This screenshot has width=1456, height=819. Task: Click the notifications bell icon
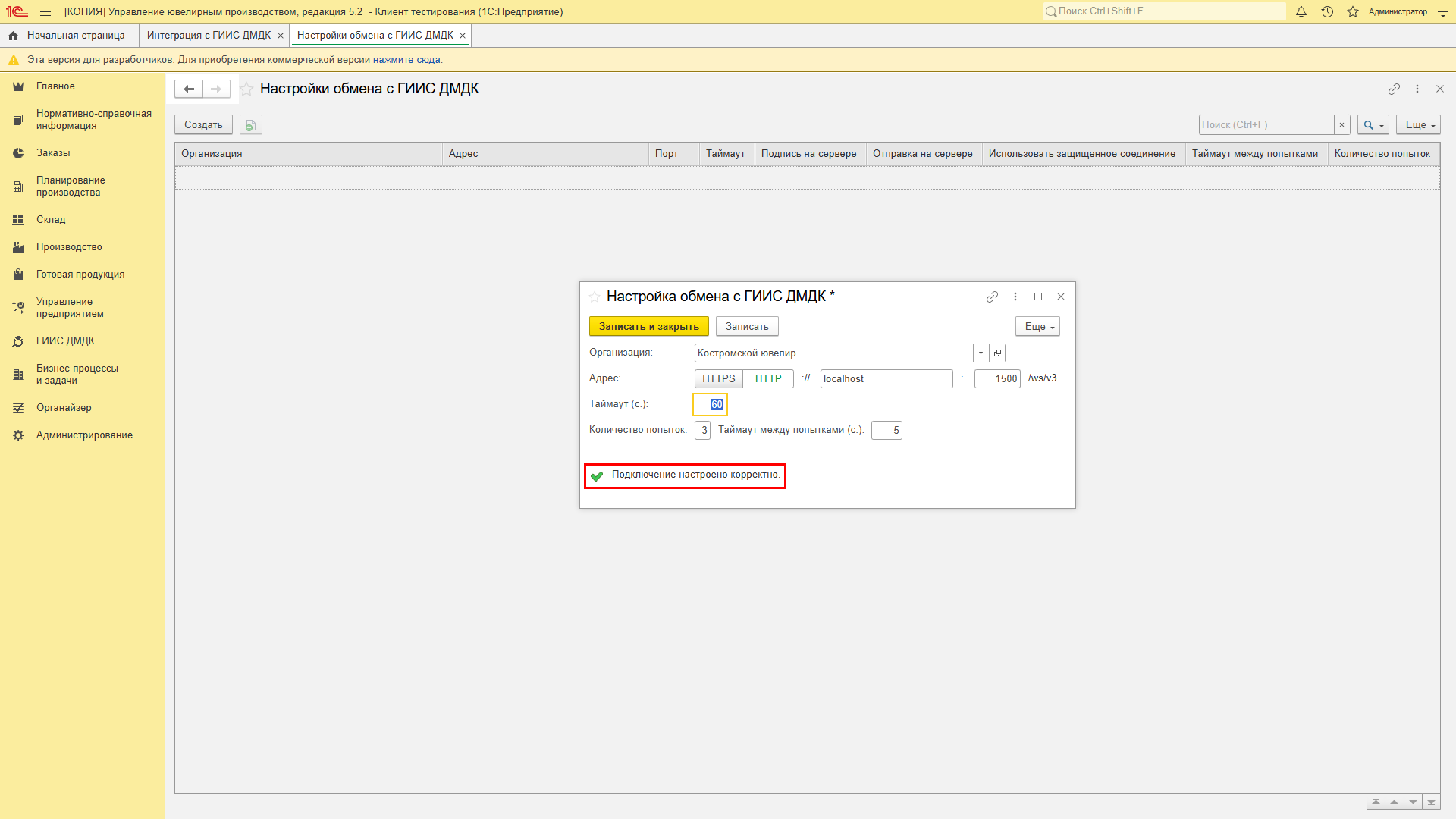click(1301, 11)
